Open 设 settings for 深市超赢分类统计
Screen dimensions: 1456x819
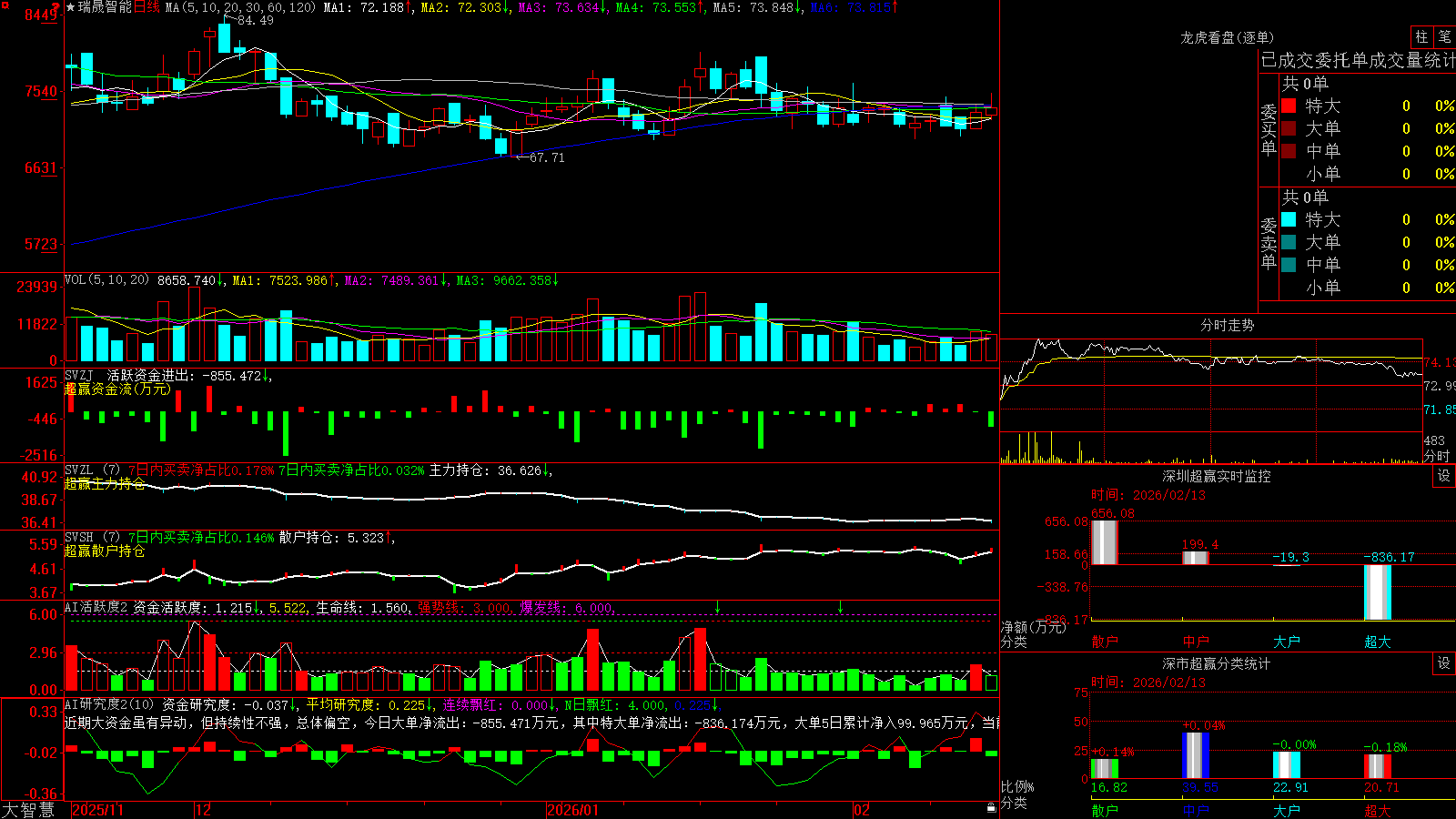(x=1444, y=663)
